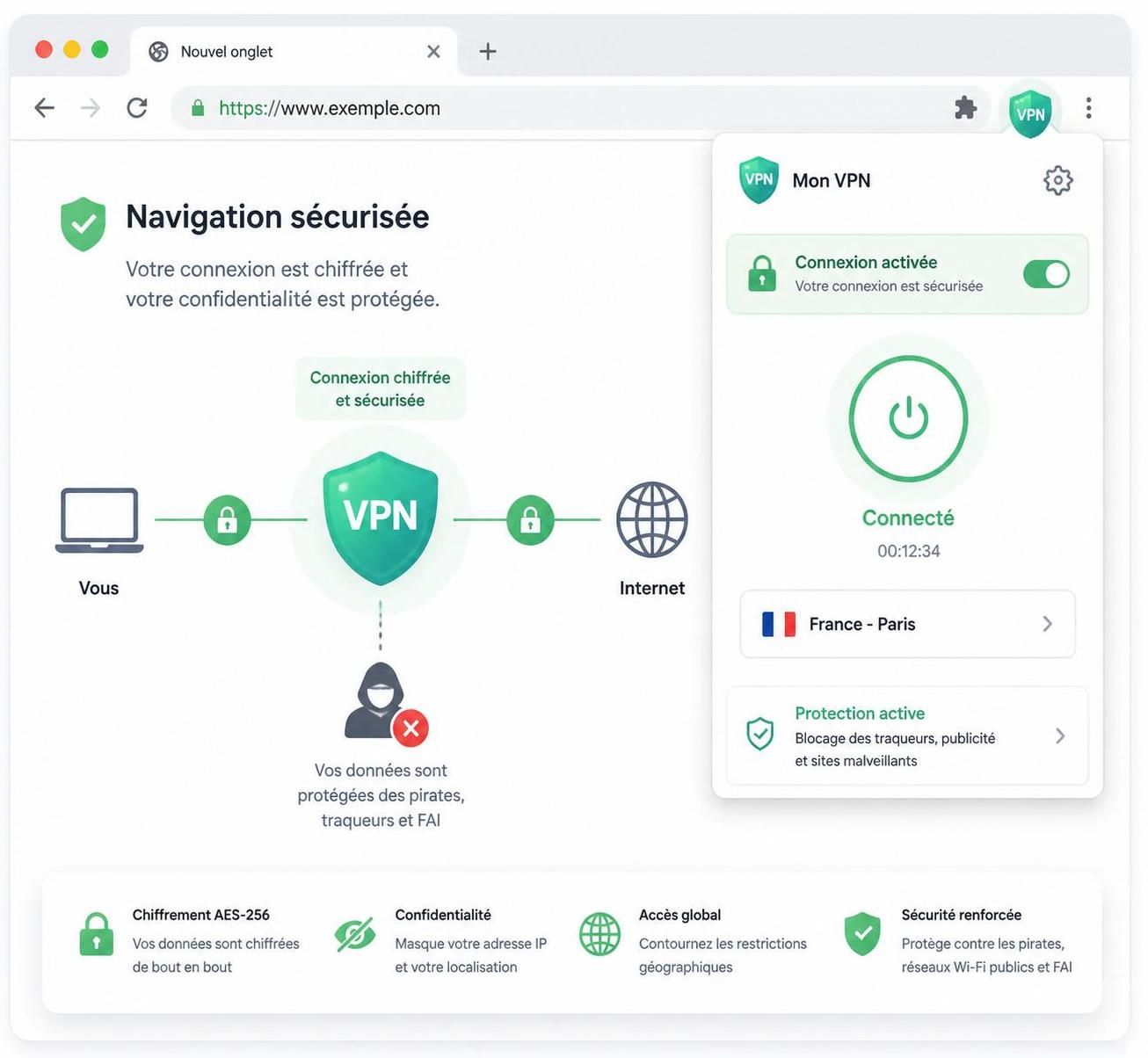Click the chevron on the France - Paris row

(1047, 624)
